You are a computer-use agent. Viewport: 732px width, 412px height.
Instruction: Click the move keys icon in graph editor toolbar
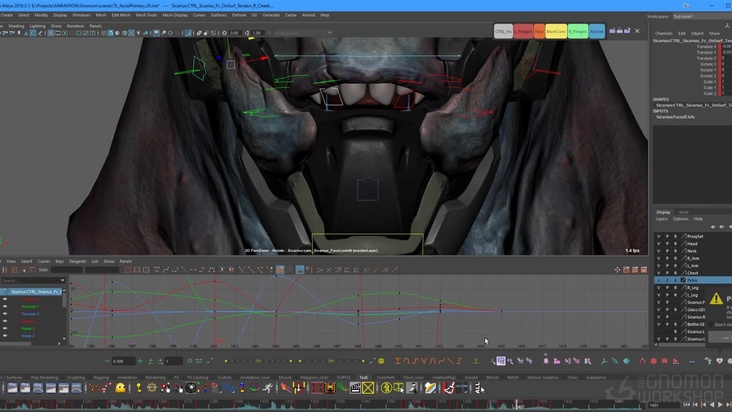pyautogui.click(x=5, y=270)
